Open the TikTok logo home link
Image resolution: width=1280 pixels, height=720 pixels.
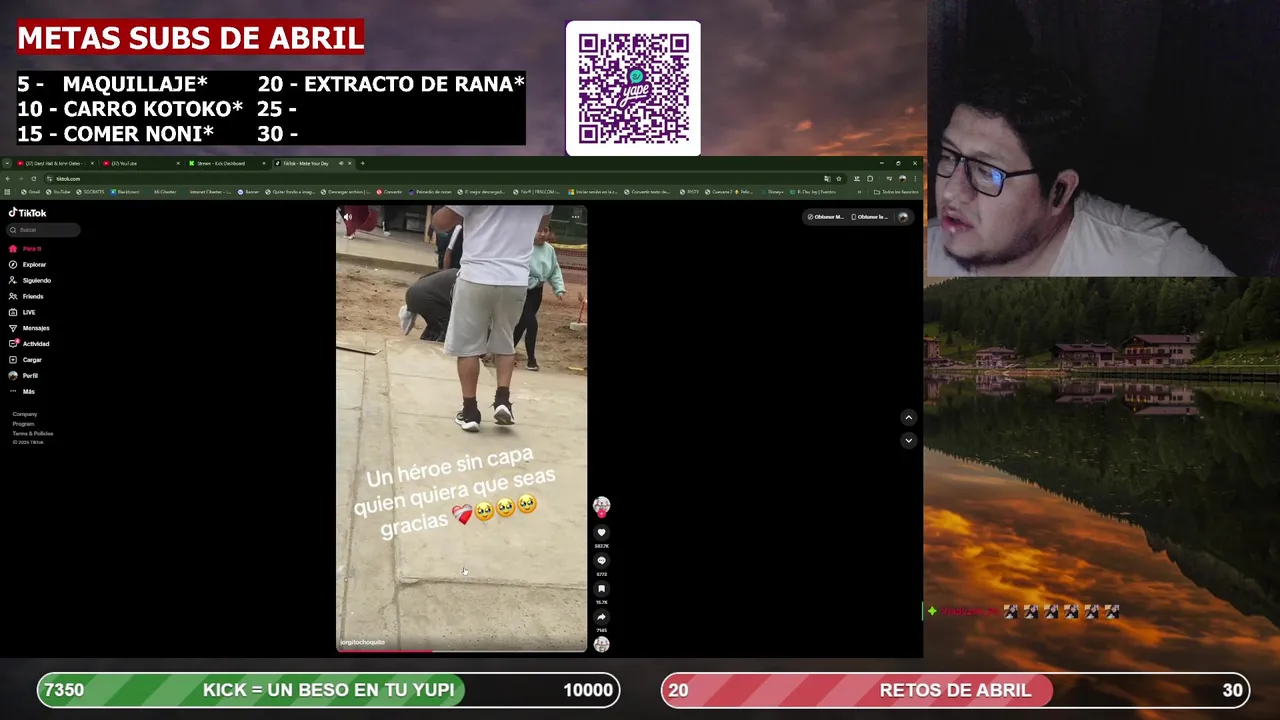pos(27,213)
